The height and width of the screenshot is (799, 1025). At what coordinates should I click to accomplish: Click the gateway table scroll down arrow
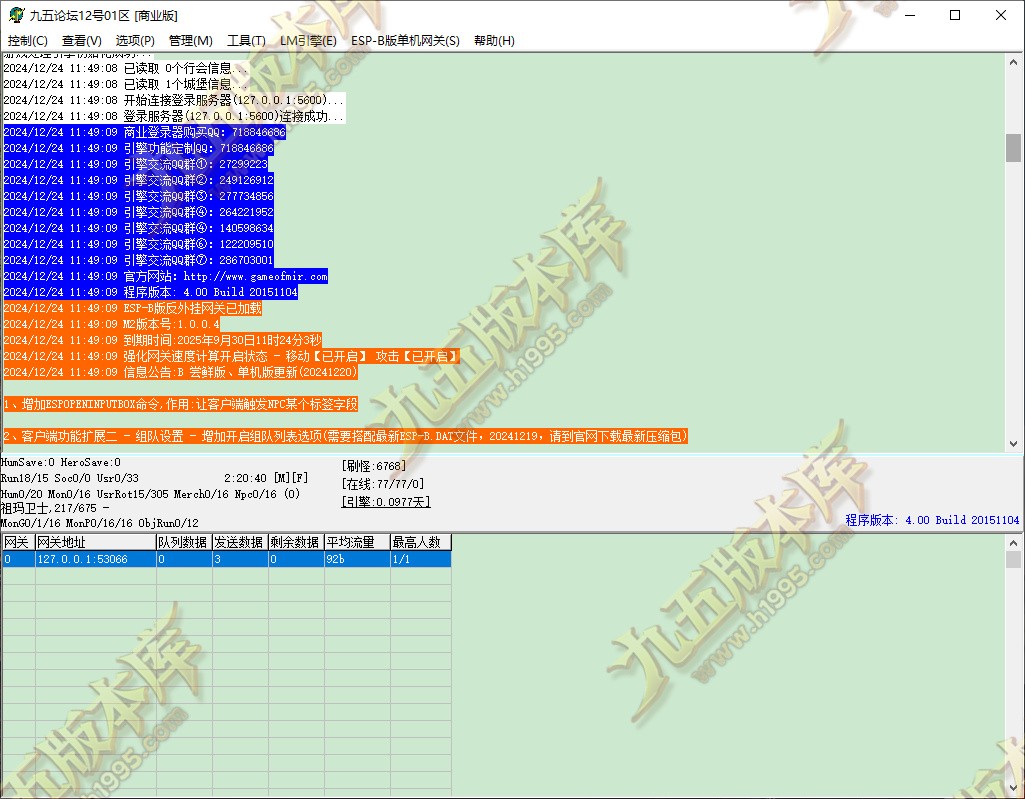pos(1013,787)
